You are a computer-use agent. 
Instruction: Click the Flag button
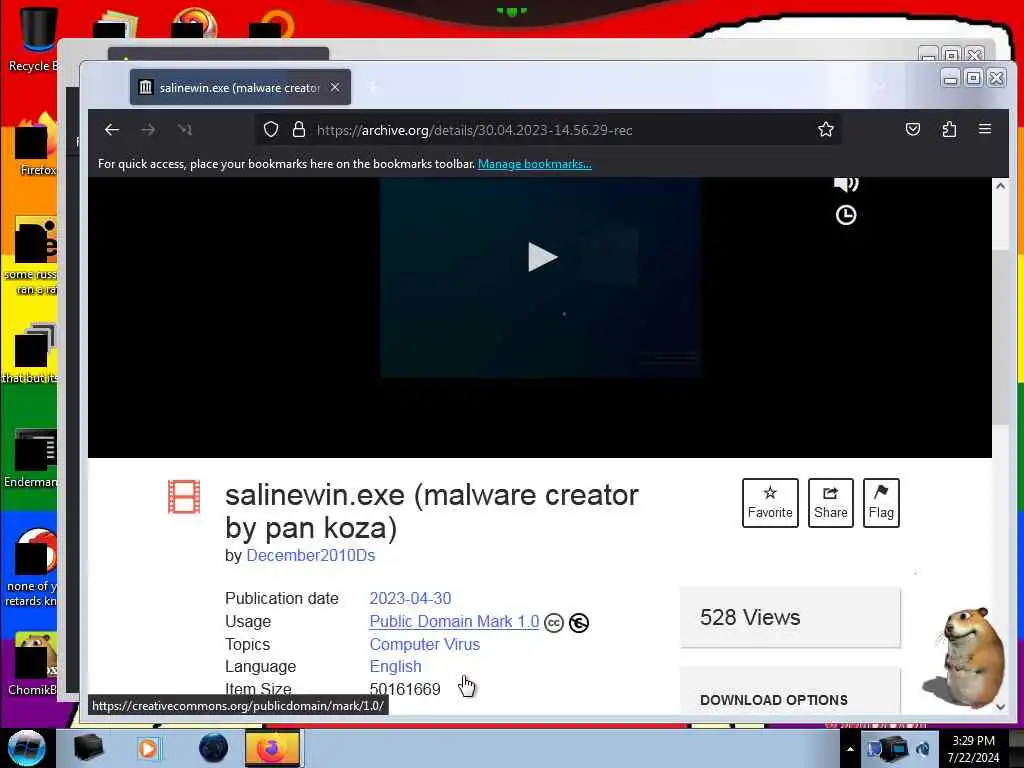(881, 503)
